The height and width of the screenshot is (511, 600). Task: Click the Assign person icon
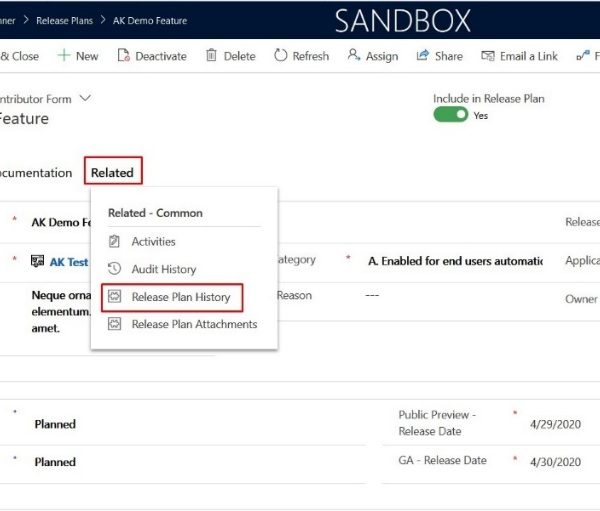[354, 56]
